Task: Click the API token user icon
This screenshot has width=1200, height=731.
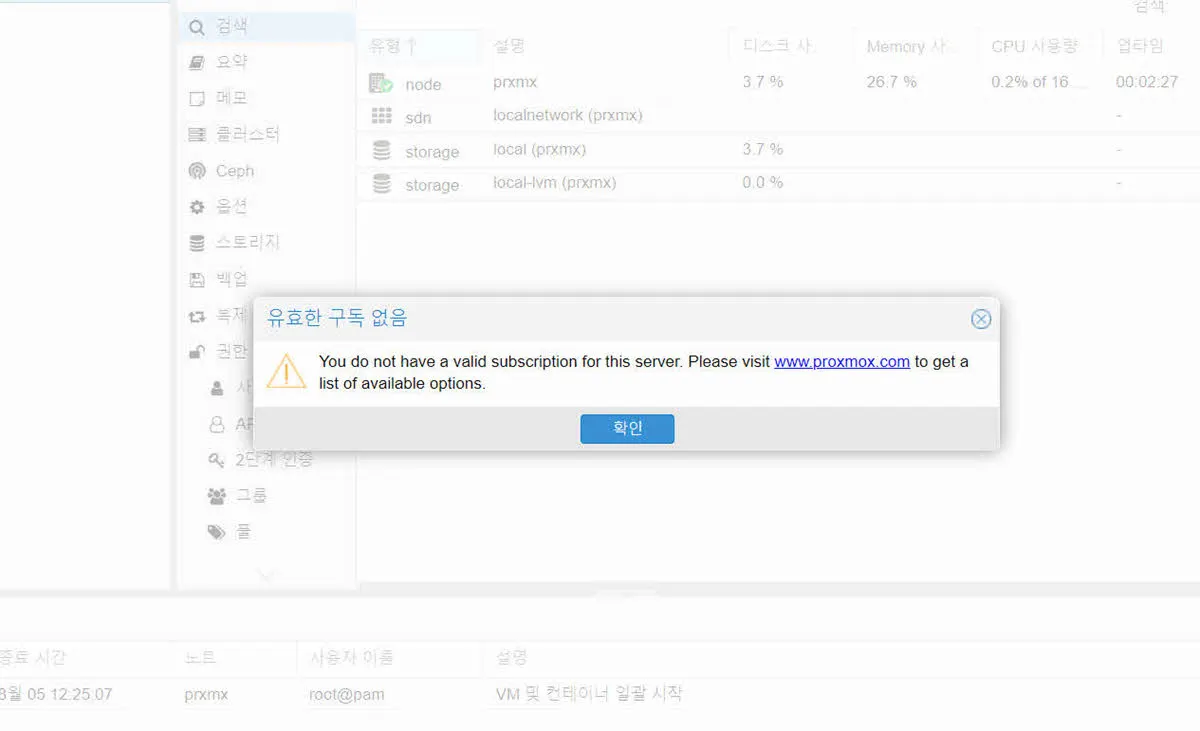Action: pyautogui.click(x=217, y=424)
